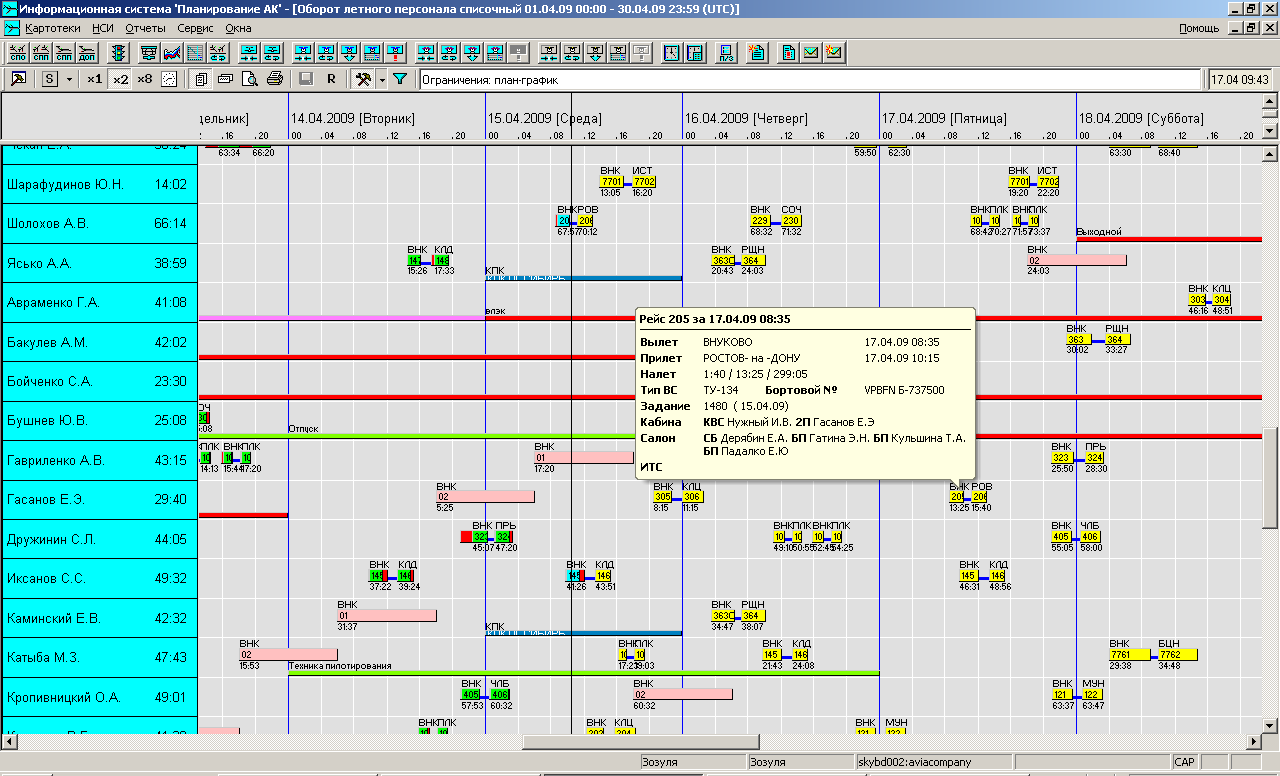Click the colored document icon before envelopes
This screenshot has height=776, width=1280.
(788, 52)
